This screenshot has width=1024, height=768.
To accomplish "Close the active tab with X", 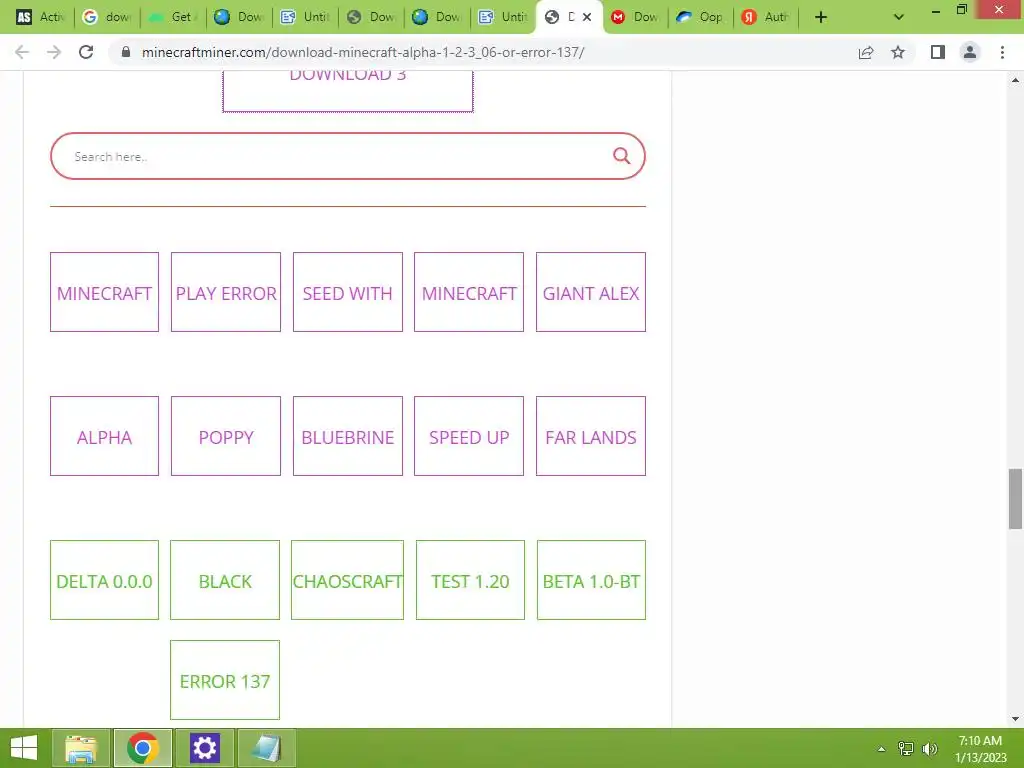I will tap(586, 17).
